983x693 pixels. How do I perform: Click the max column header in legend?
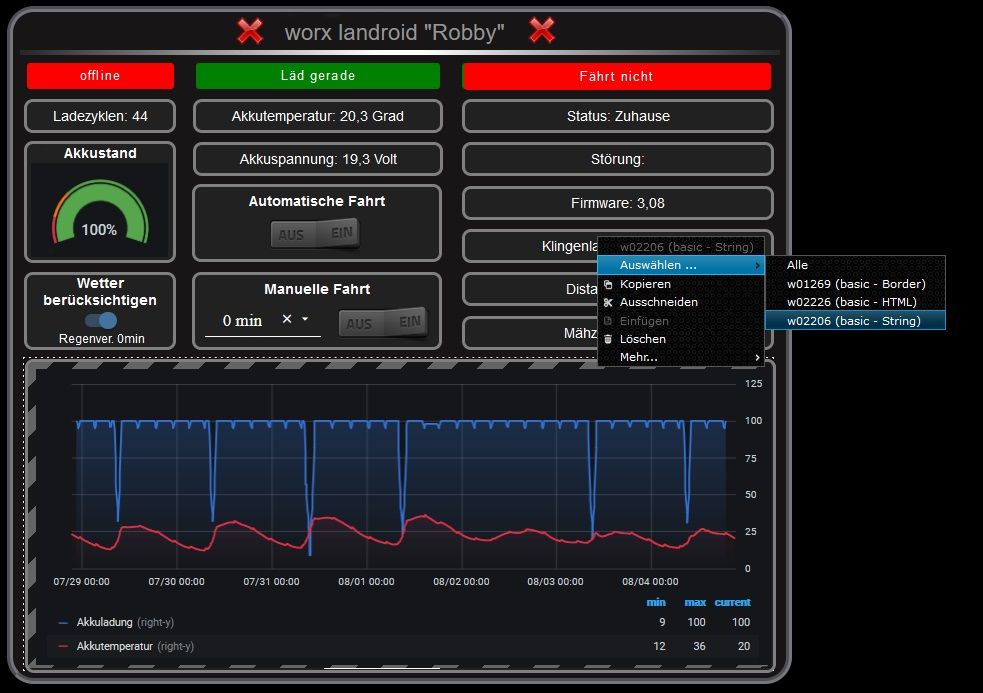(695, 603)
